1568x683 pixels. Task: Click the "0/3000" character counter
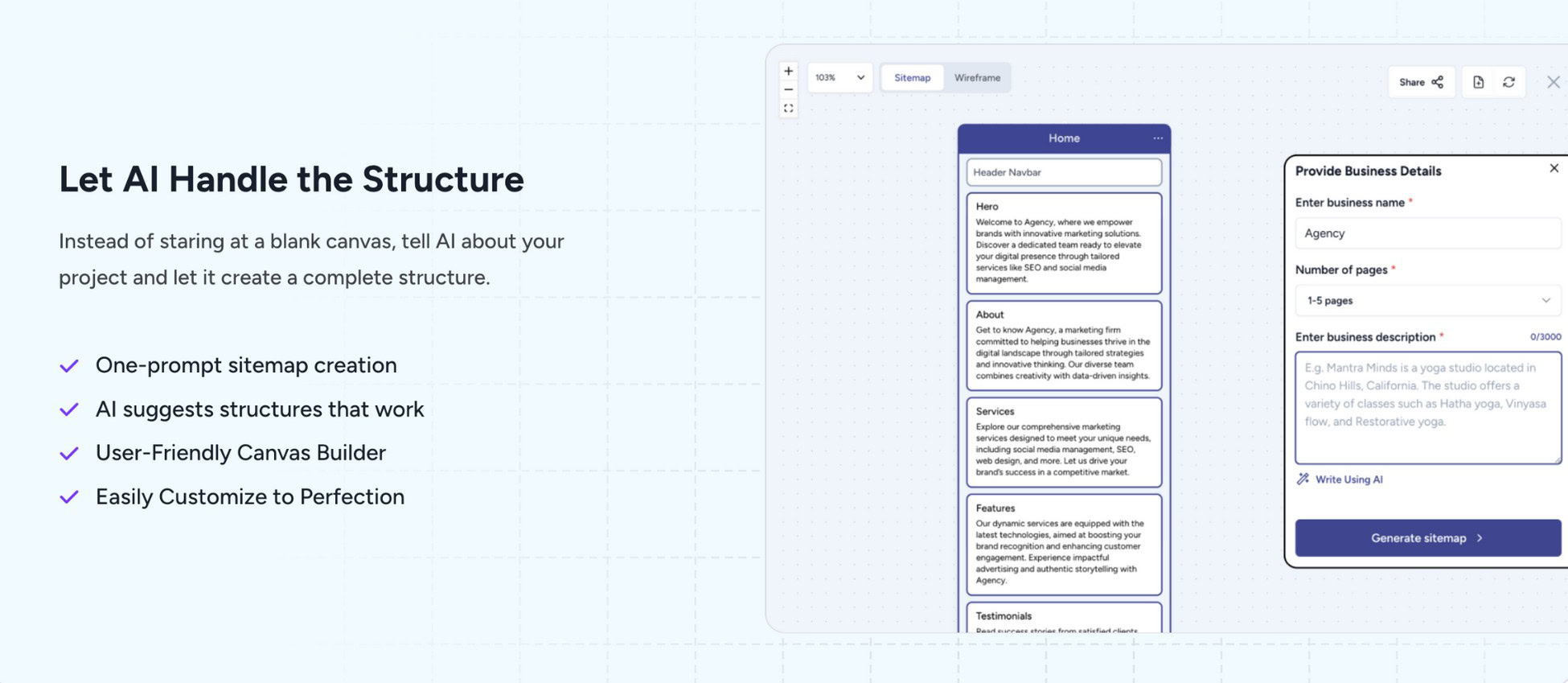pyautogui.click(x=1545, y=337)
